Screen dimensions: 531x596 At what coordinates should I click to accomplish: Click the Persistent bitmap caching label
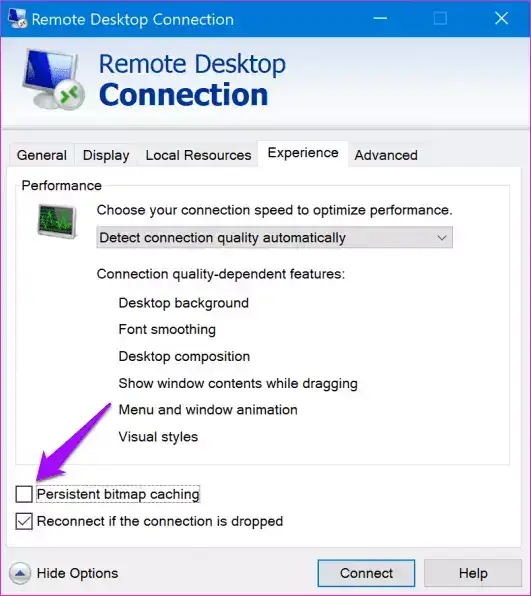(118, 494)
